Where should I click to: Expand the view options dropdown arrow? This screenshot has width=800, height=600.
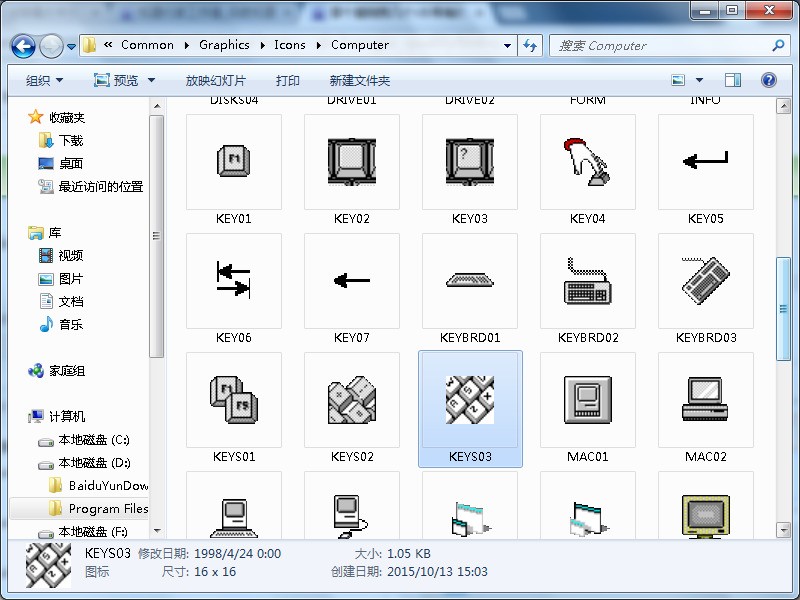click(x=699, y=80)
